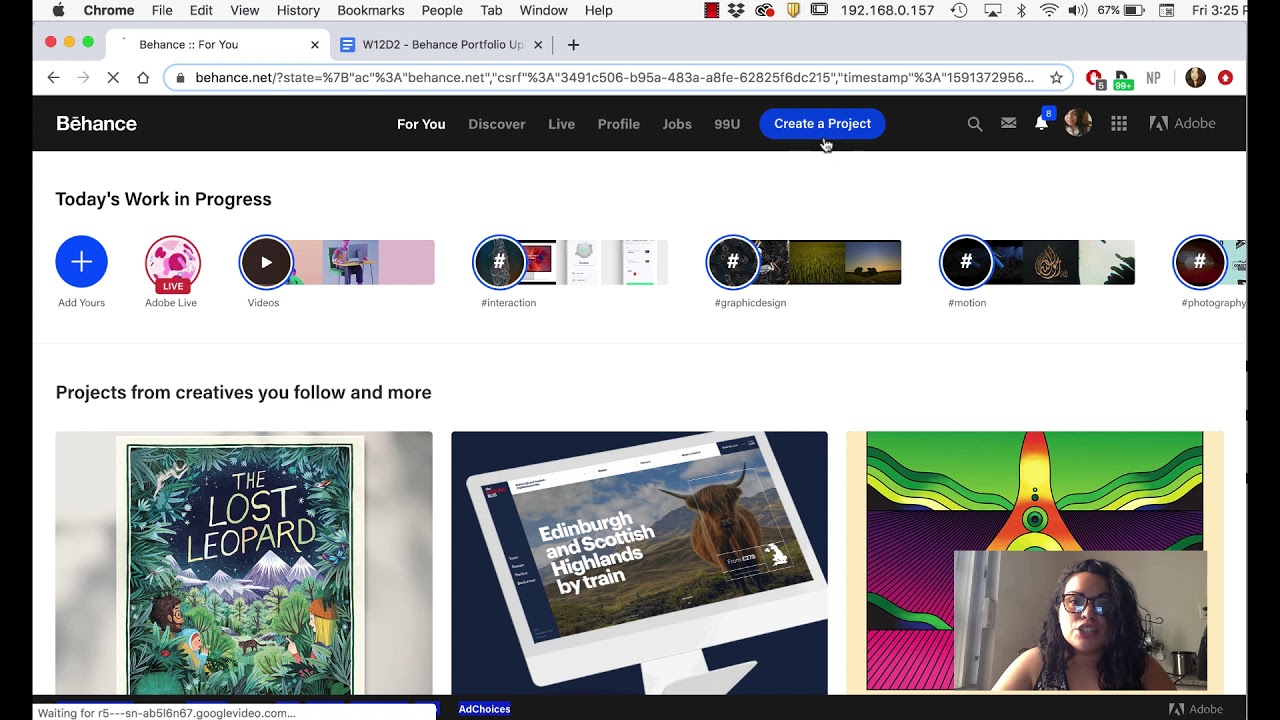Click the Wi-Fi menu bar icon
The width and height of the screenshot is (1280, 720).
click(1049, 10)
